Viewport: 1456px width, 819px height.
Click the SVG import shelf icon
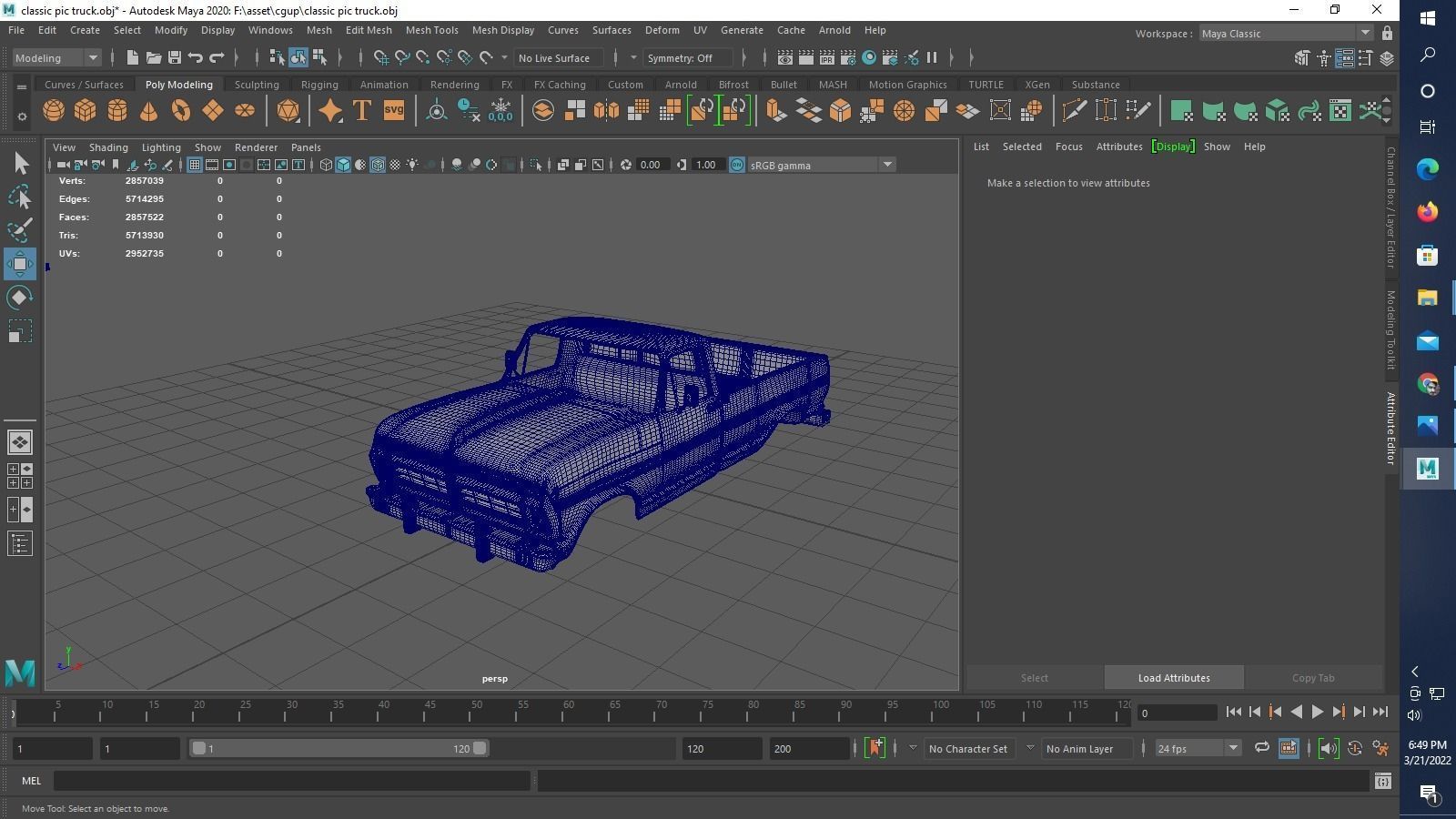click(x=393, y=111)
